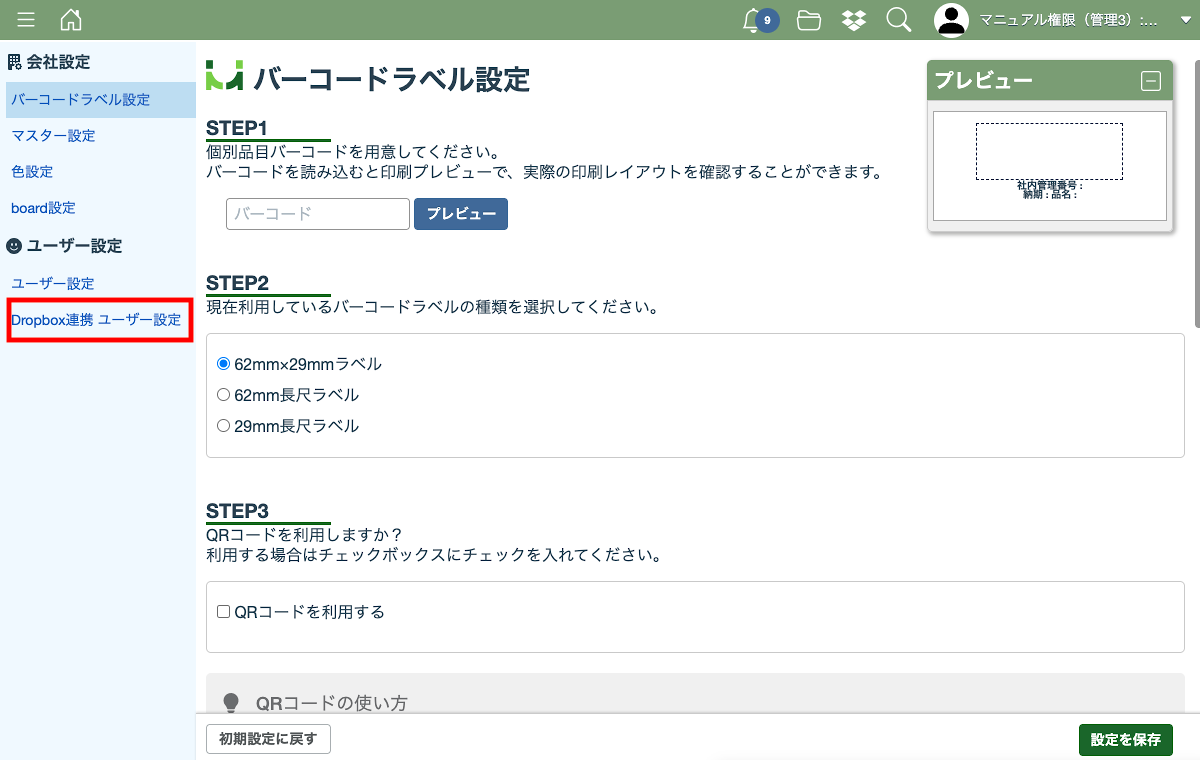Open the folder icon in header
The width and height of the screenshot is (1200, 760).
click(808, 20)
